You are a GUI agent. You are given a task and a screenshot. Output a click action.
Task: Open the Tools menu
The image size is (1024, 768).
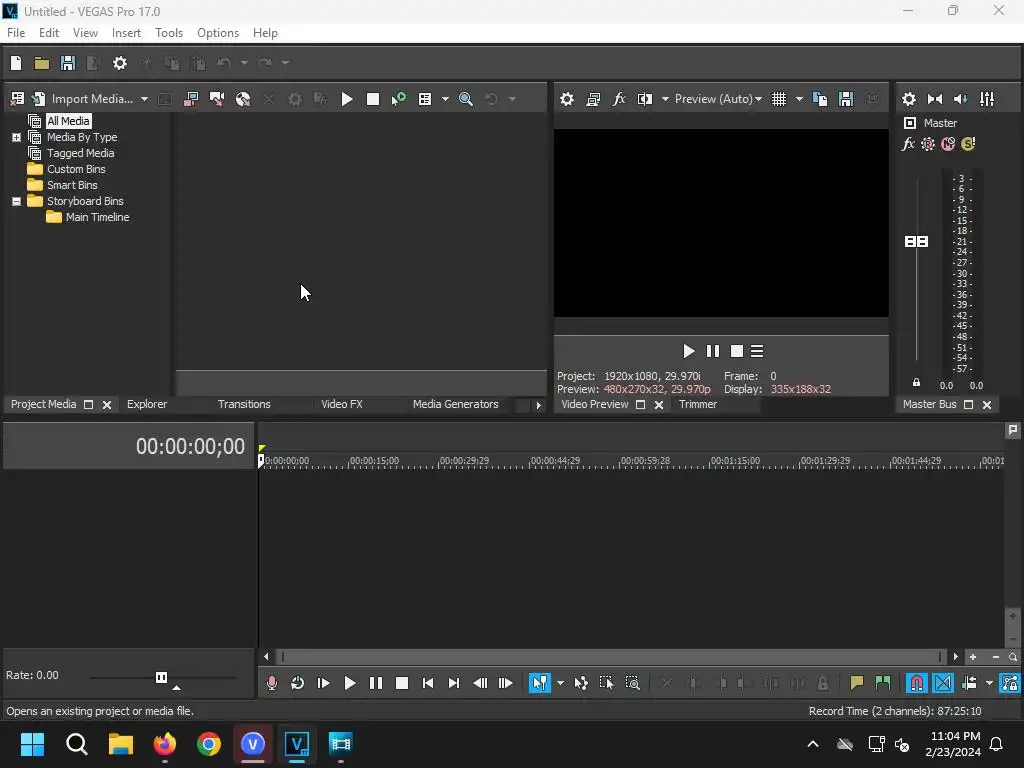point(168,33)
